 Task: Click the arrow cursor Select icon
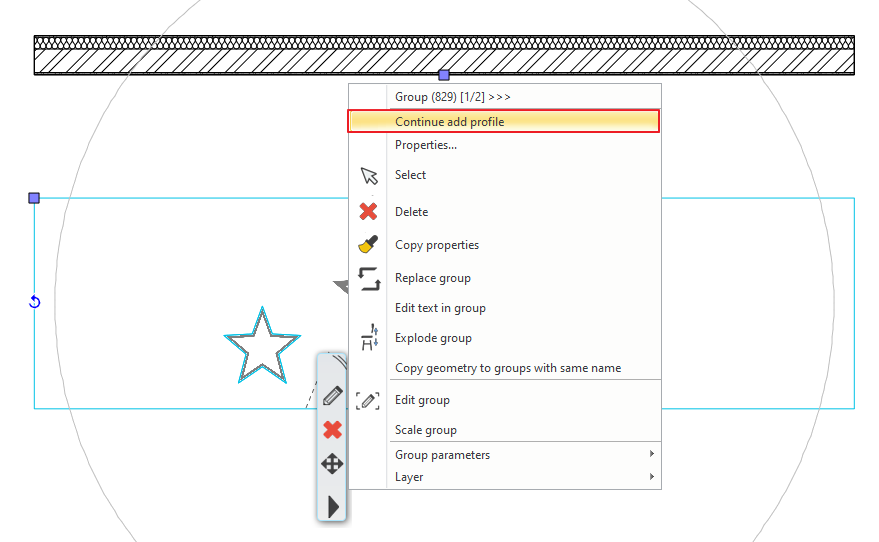pyautogui.click(x=370, y=176)
